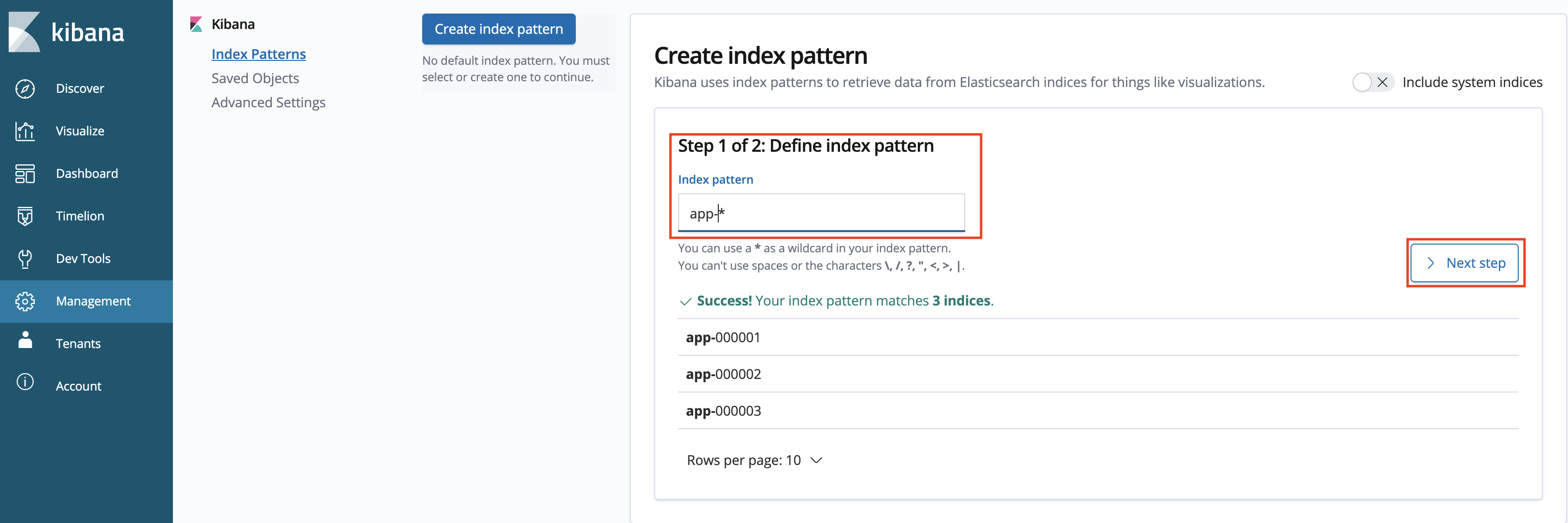Click the Dashboard layout icon
1568x523 pixels.
tap(25, 174)
